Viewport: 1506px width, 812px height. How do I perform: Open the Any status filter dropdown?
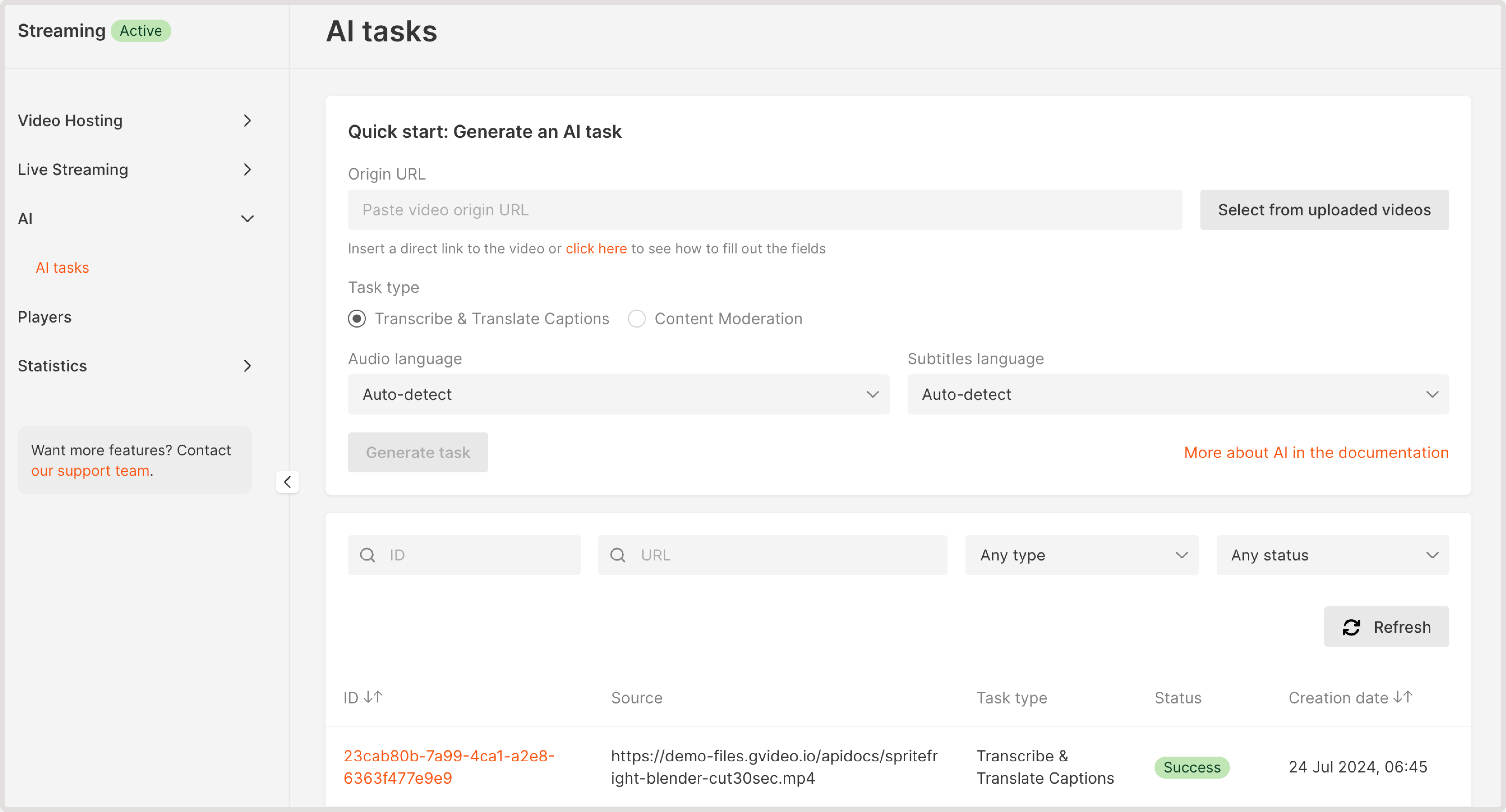click(1332, 555)
